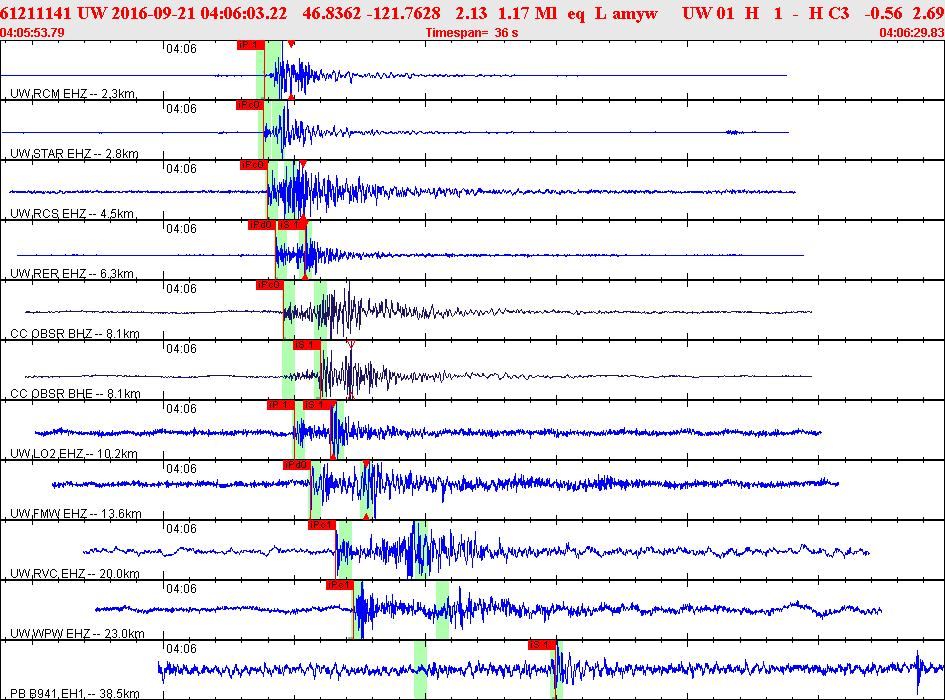Image resolution: width=945 pixels, height=700 pixels.
Task: Select station label UW STAR EHZ -- 2.8km
Action: click(74, 154)
